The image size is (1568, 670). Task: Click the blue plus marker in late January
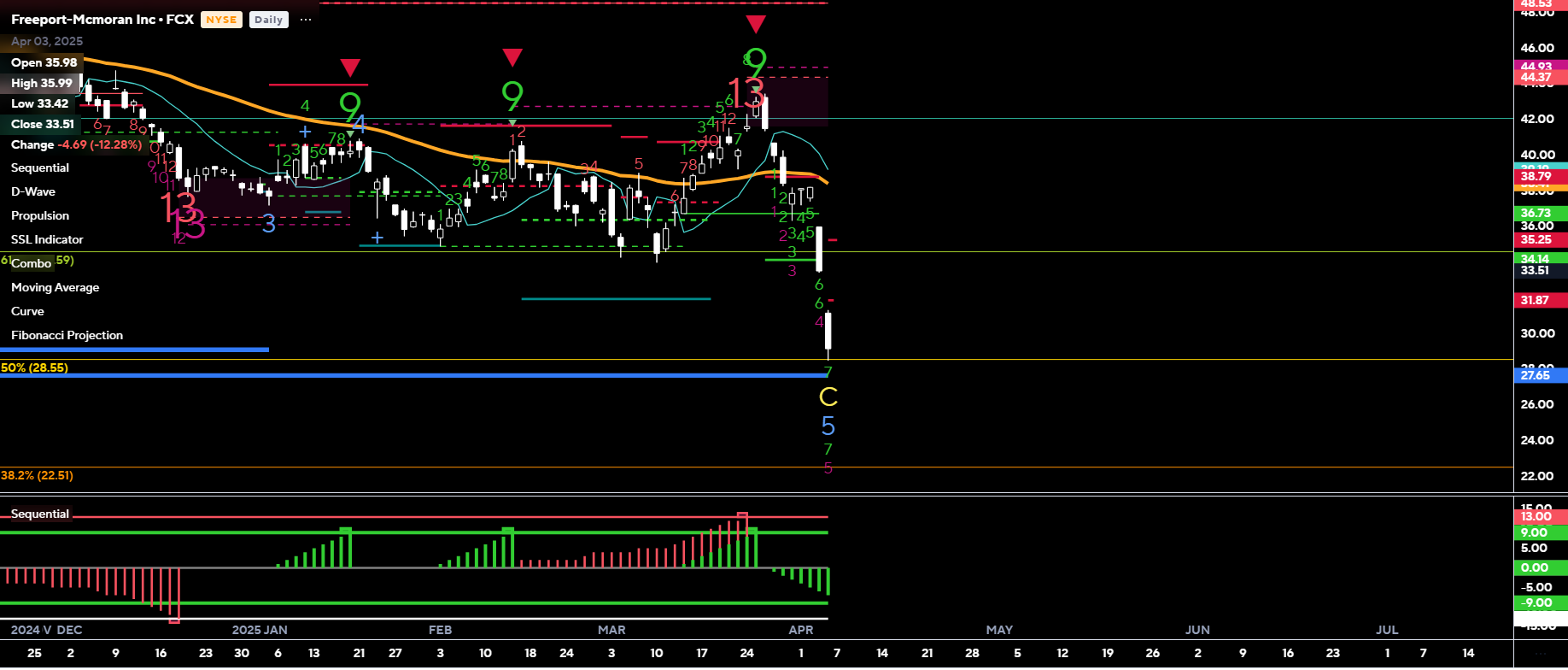[x=377, y=238]
